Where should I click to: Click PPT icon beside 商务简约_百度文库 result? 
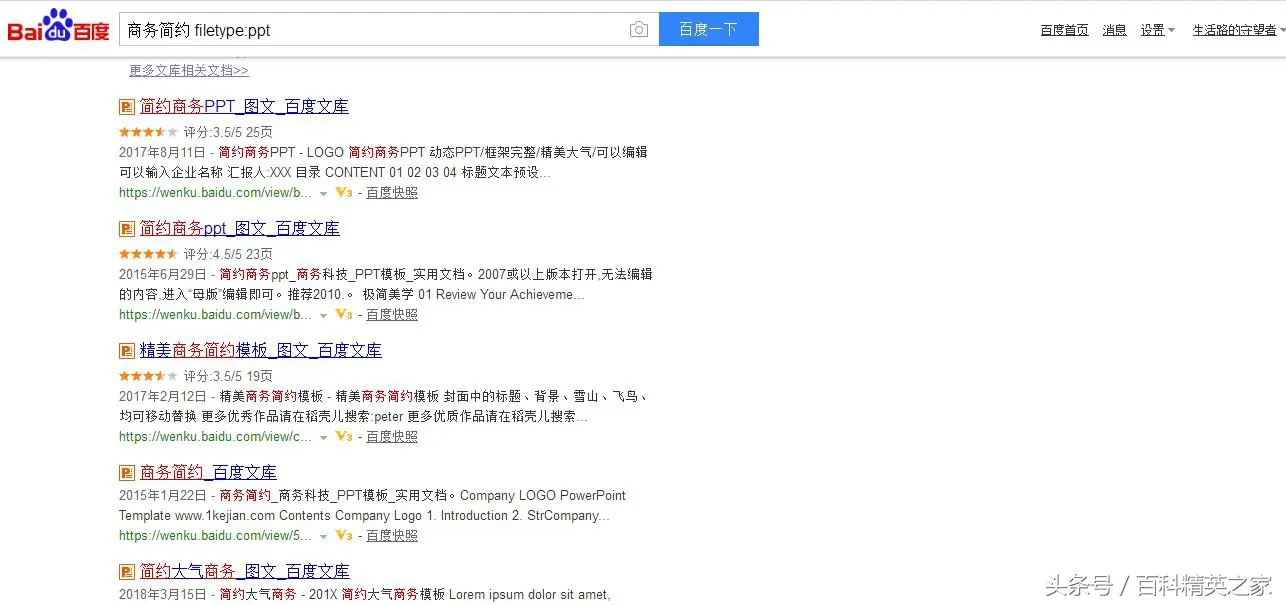click(x=127, y=473)
